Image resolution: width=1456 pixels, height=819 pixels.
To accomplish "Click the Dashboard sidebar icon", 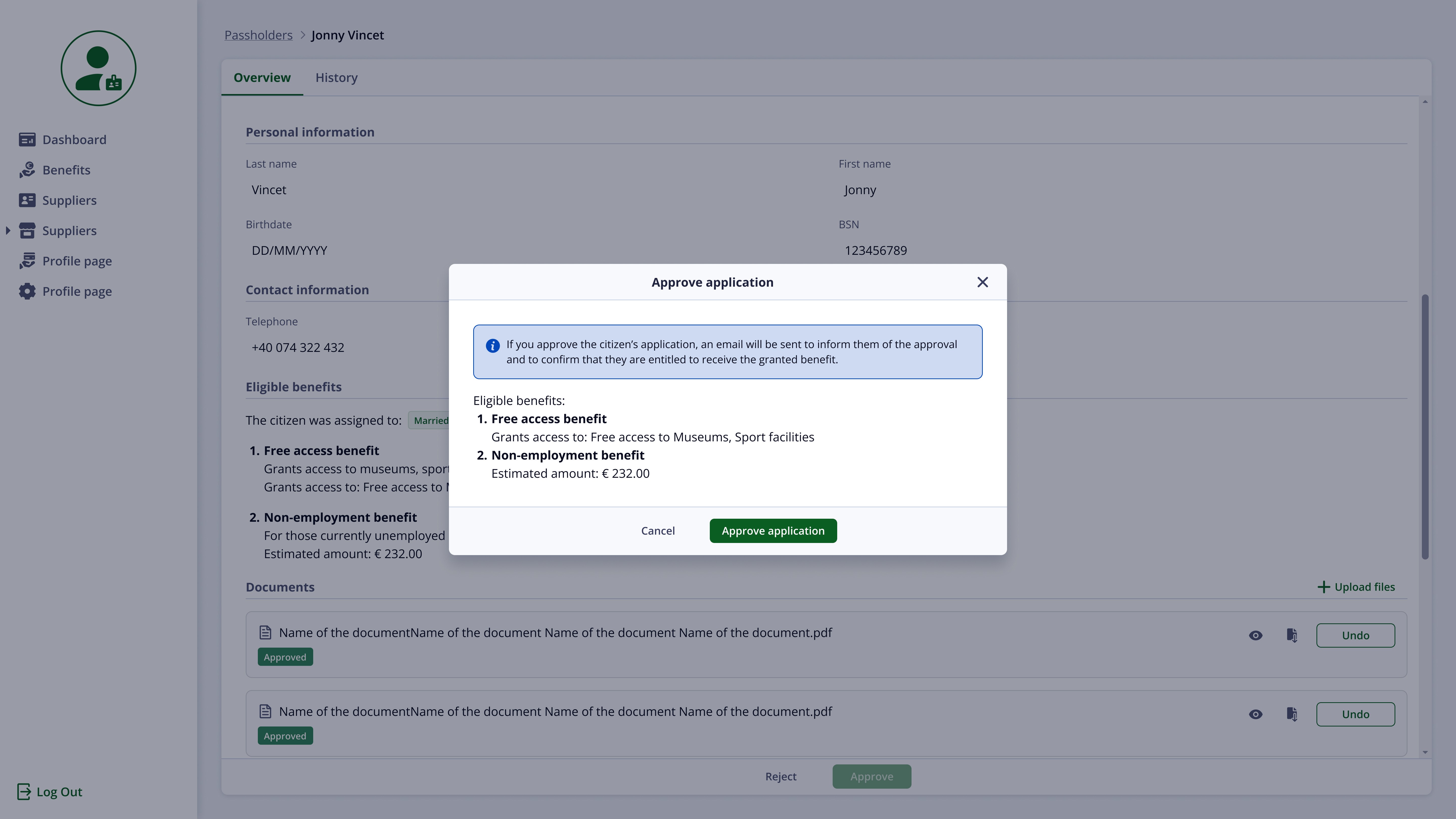I will pyautogui.click(x=27, y=140).
